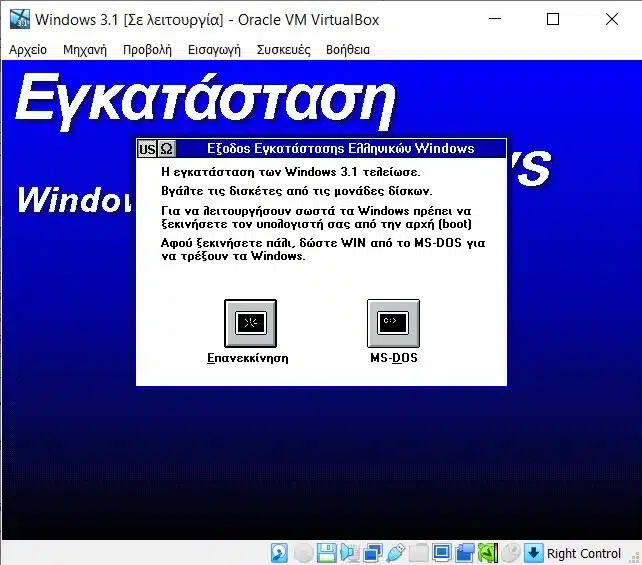642x565 pixels.
Task: Click the Right Control host key label
Action: coord(584,554)
